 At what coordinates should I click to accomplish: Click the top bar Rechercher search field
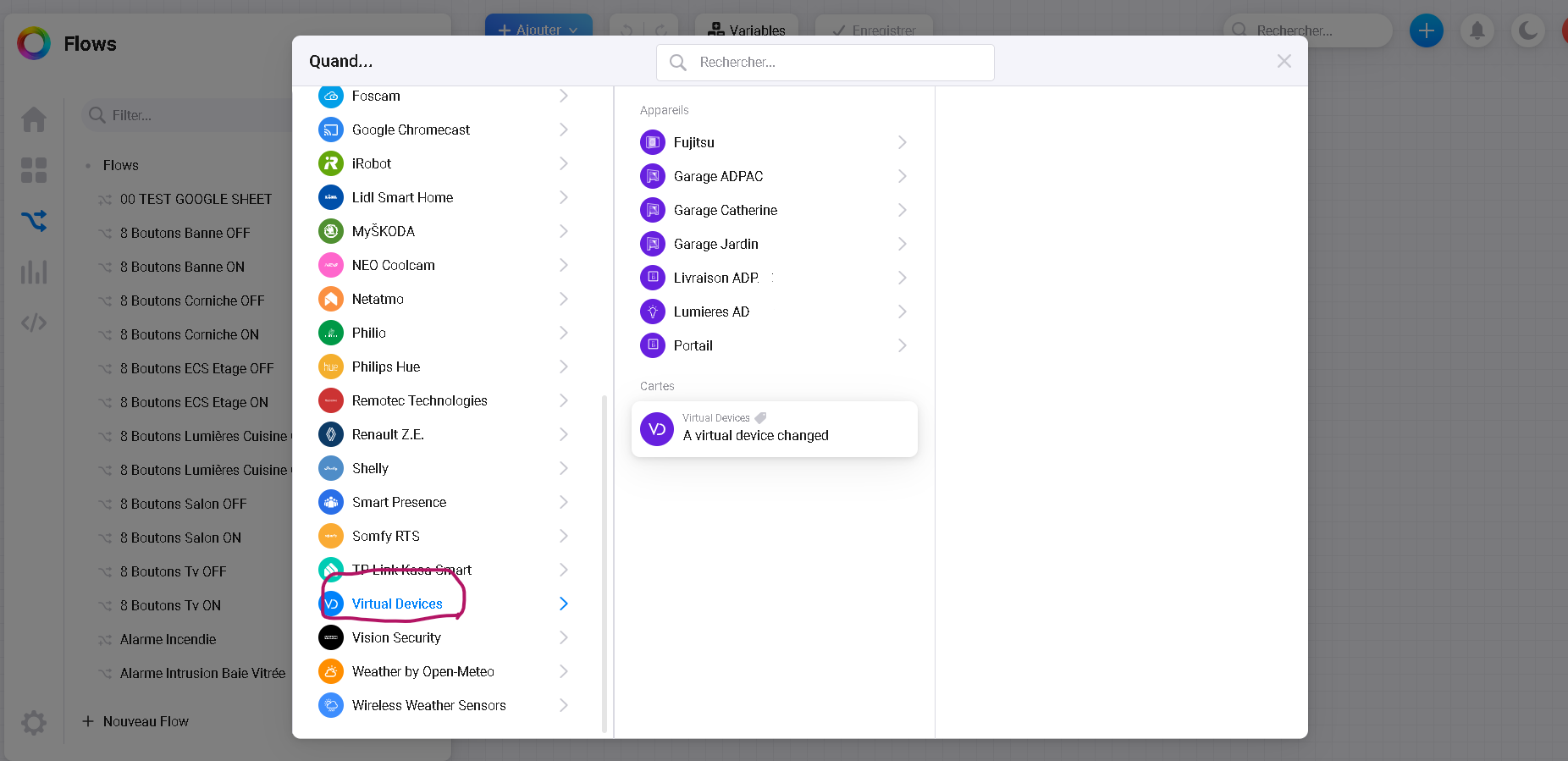(x=1308, y=30)
